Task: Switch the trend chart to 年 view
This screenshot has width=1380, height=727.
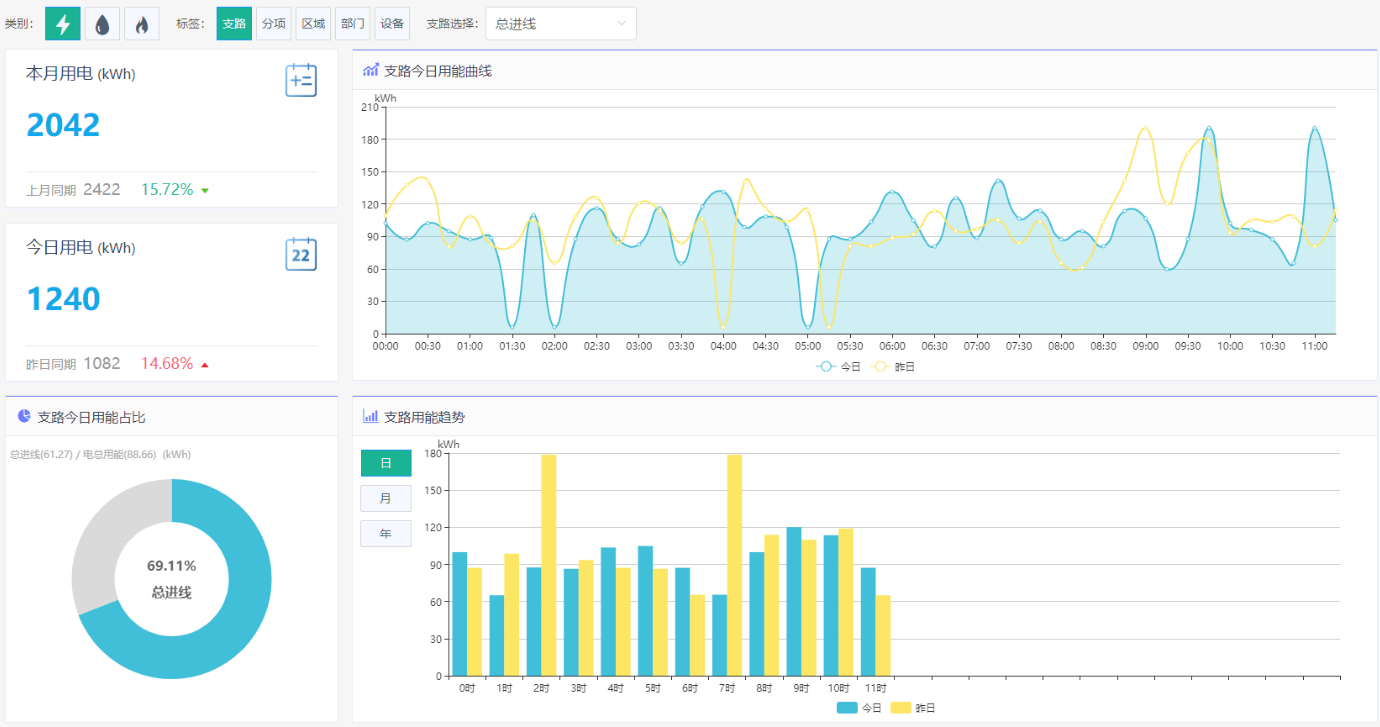Action: [x=385, y=534]
